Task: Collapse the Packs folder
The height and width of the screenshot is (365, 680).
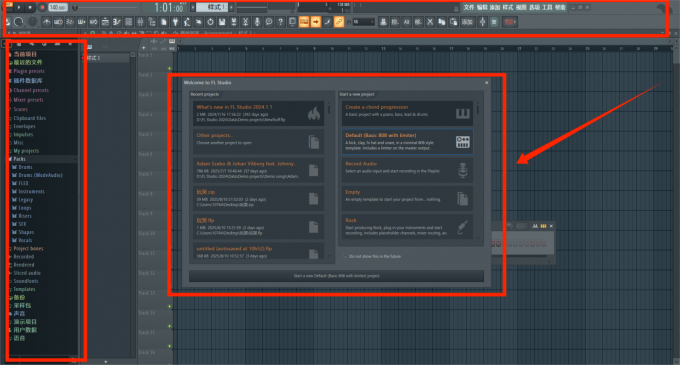Action: click(x=19, y=159)
